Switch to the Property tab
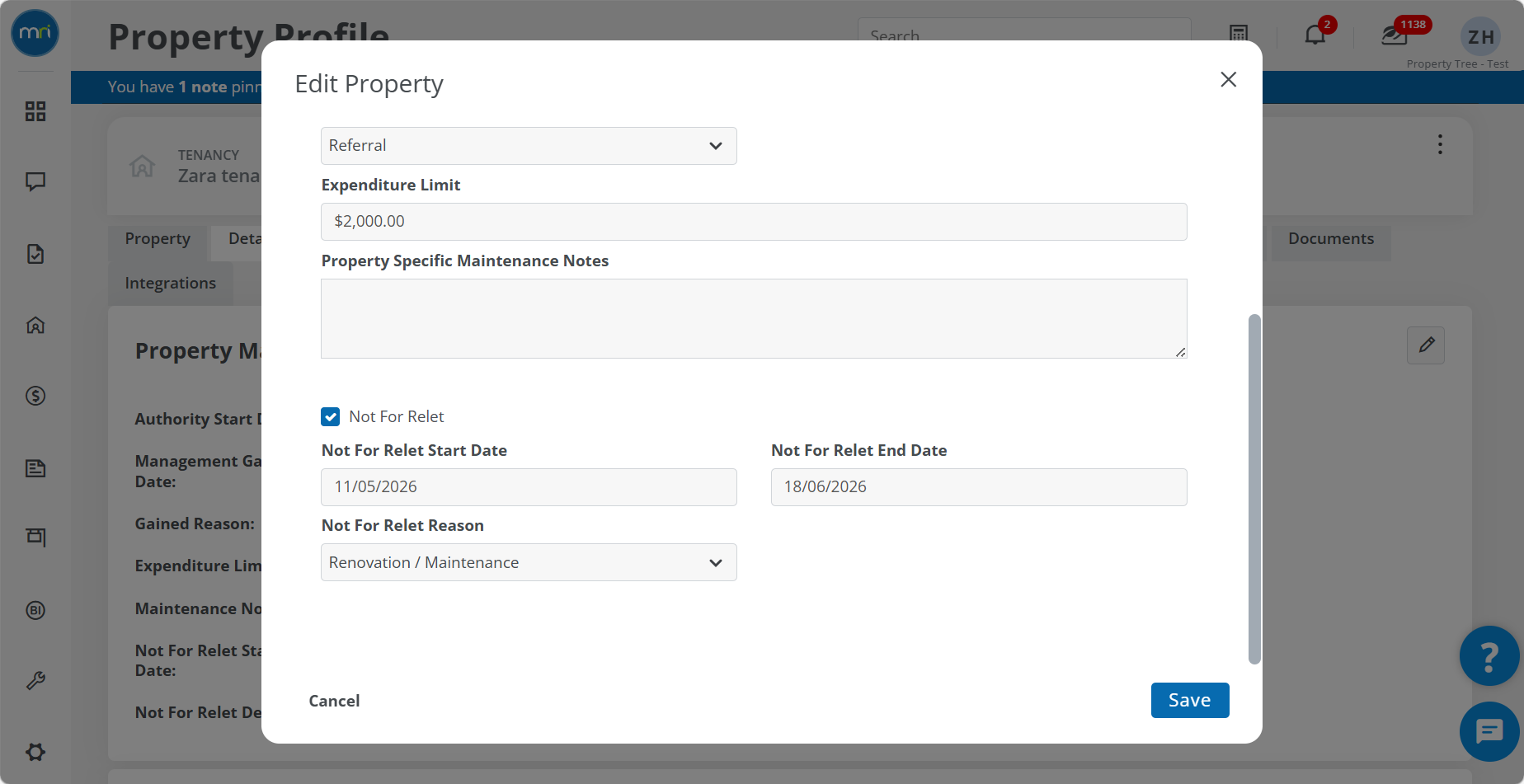1524x784 pixels. pos(158,239)
